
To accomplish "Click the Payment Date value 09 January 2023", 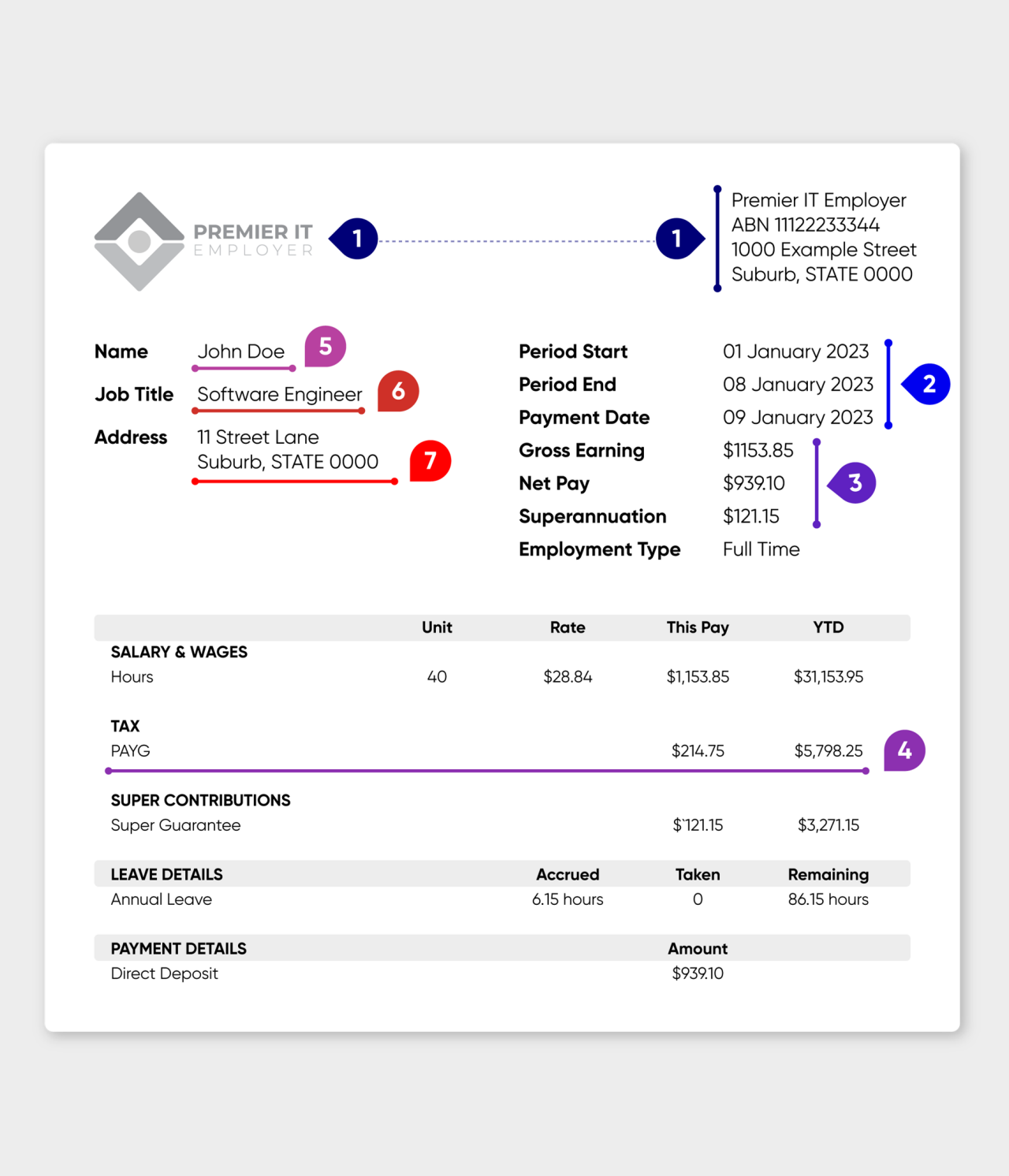I will click(x=798, y=418).
